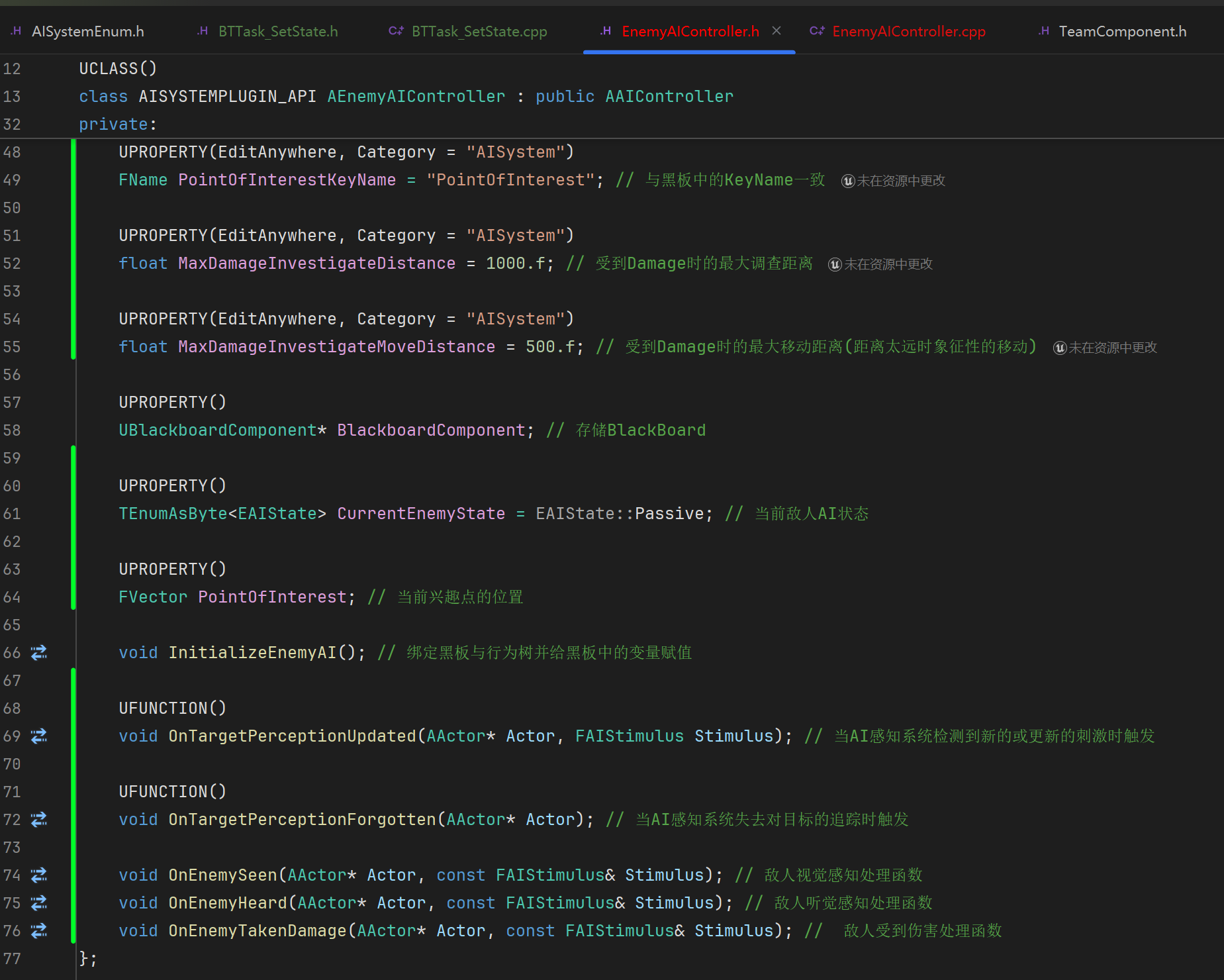This screenshot has width=1224, height=980.
Task: Click the OnEnemyTakenDamage function name
Action: tap(258, 931)
